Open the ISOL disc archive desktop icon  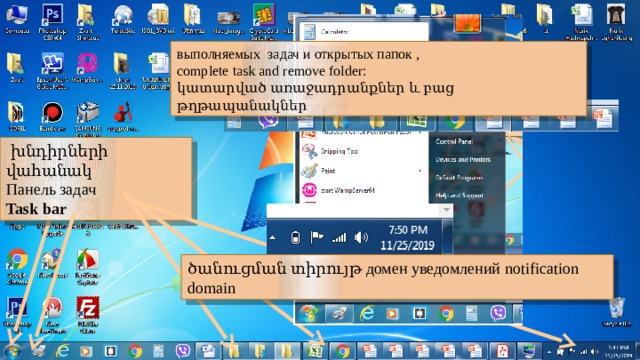(x=158, y=19)
